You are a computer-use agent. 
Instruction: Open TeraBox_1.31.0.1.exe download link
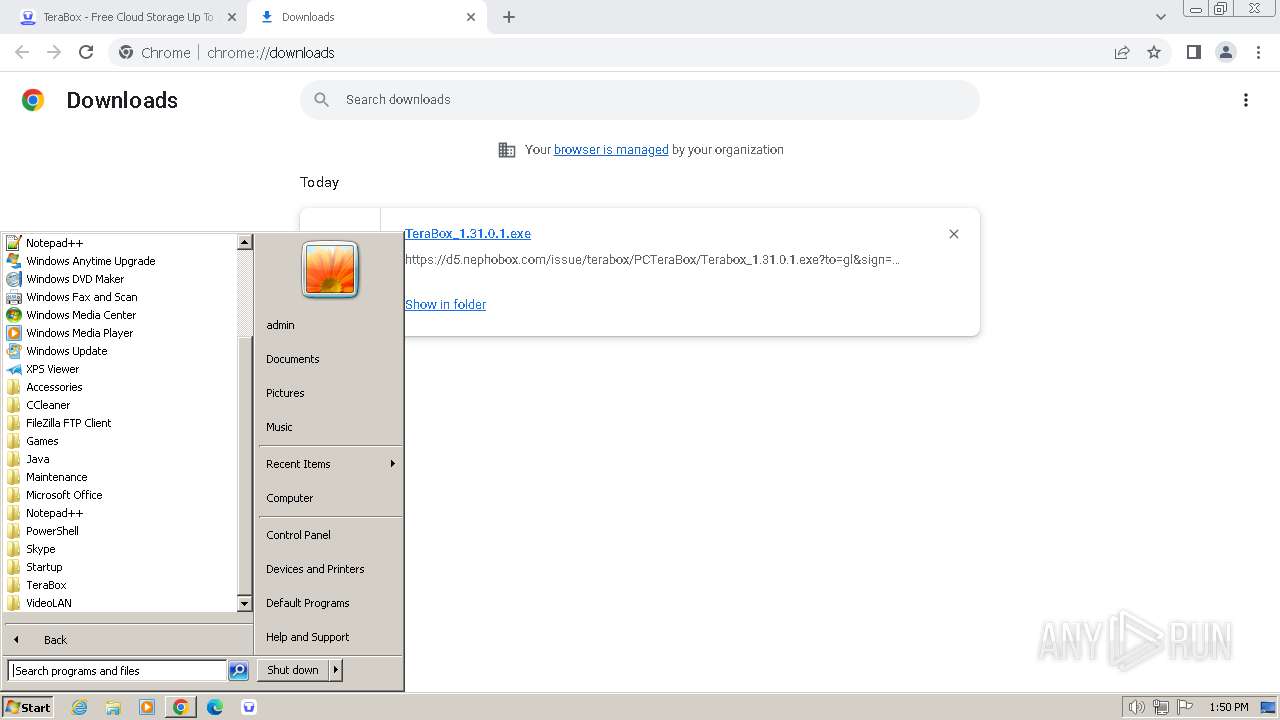click(x=468, y=234)
